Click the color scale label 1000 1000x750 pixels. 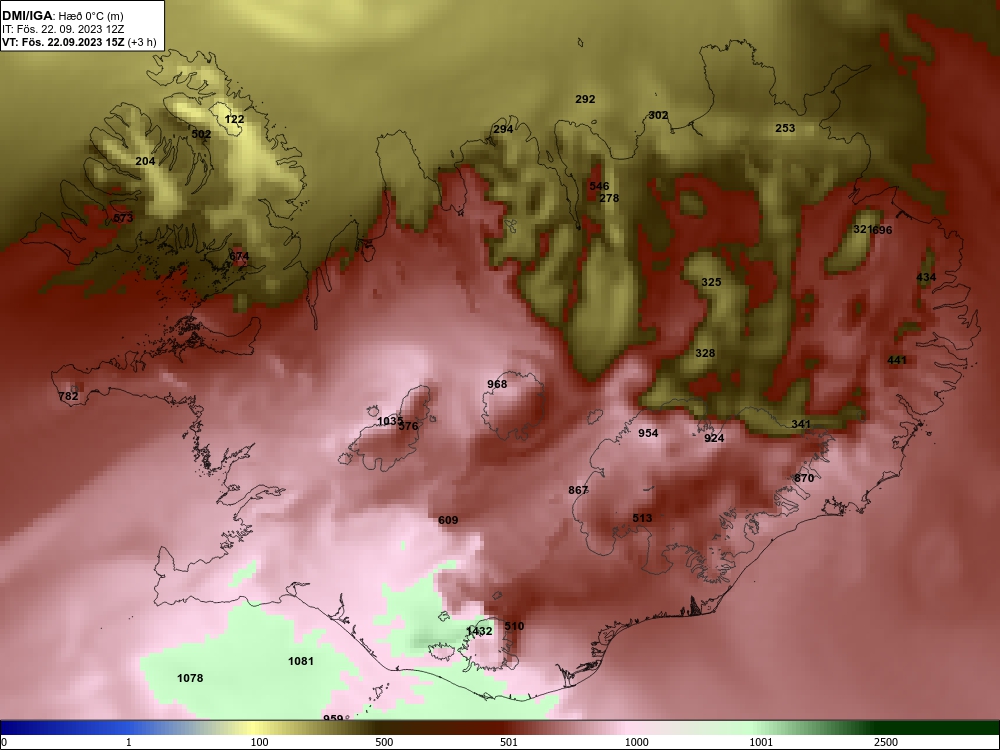[x=637, y=742]
